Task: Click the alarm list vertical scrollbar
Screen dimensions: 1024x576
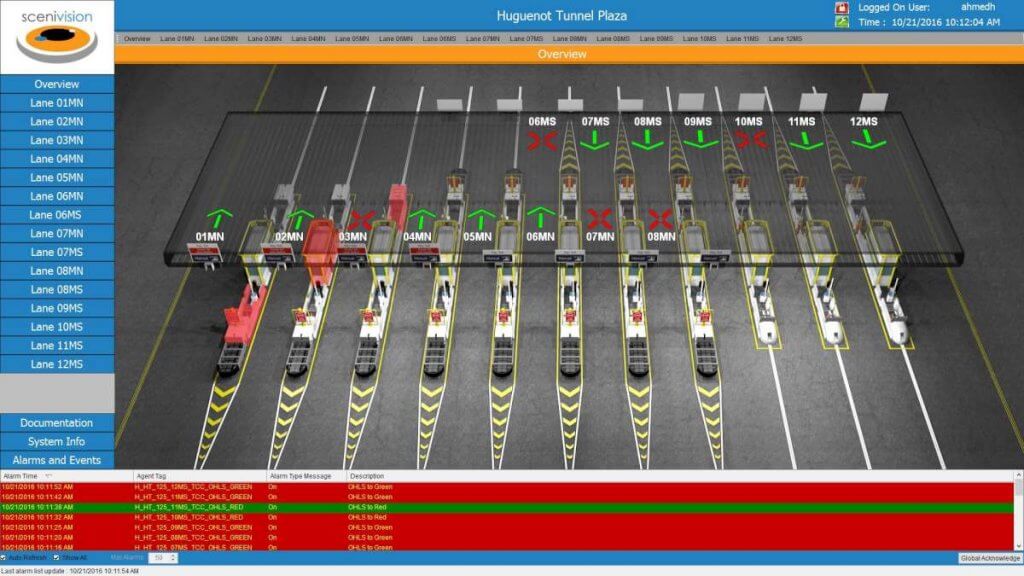Action: (1018, 511)
